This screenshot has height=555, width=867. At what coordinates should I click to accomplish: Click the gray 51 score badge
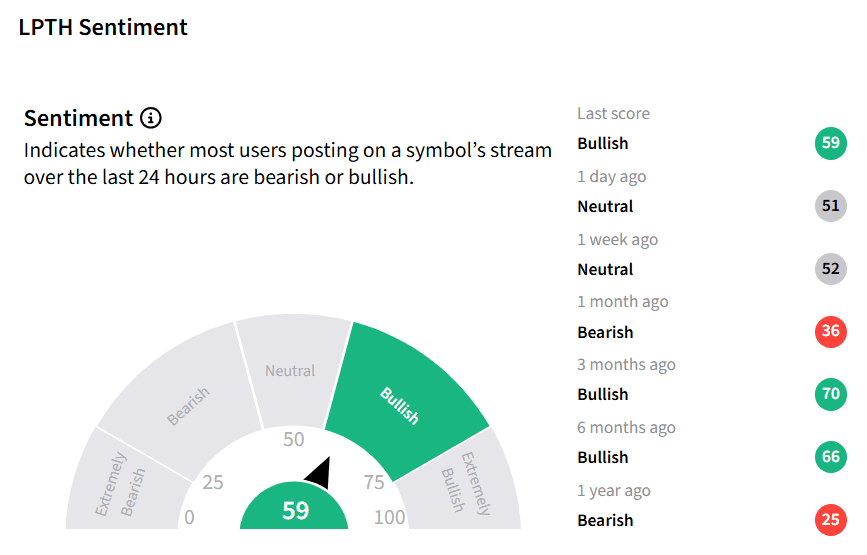click(x=831, y=206)
